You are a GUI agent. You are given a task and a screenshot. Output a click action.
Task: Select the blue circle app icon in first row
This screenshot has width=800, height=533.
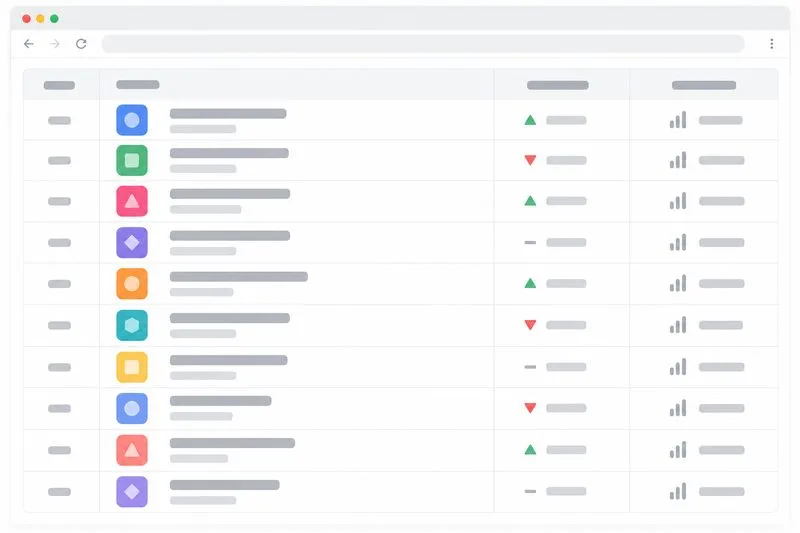pyautogui.click(x=132, y=120)
